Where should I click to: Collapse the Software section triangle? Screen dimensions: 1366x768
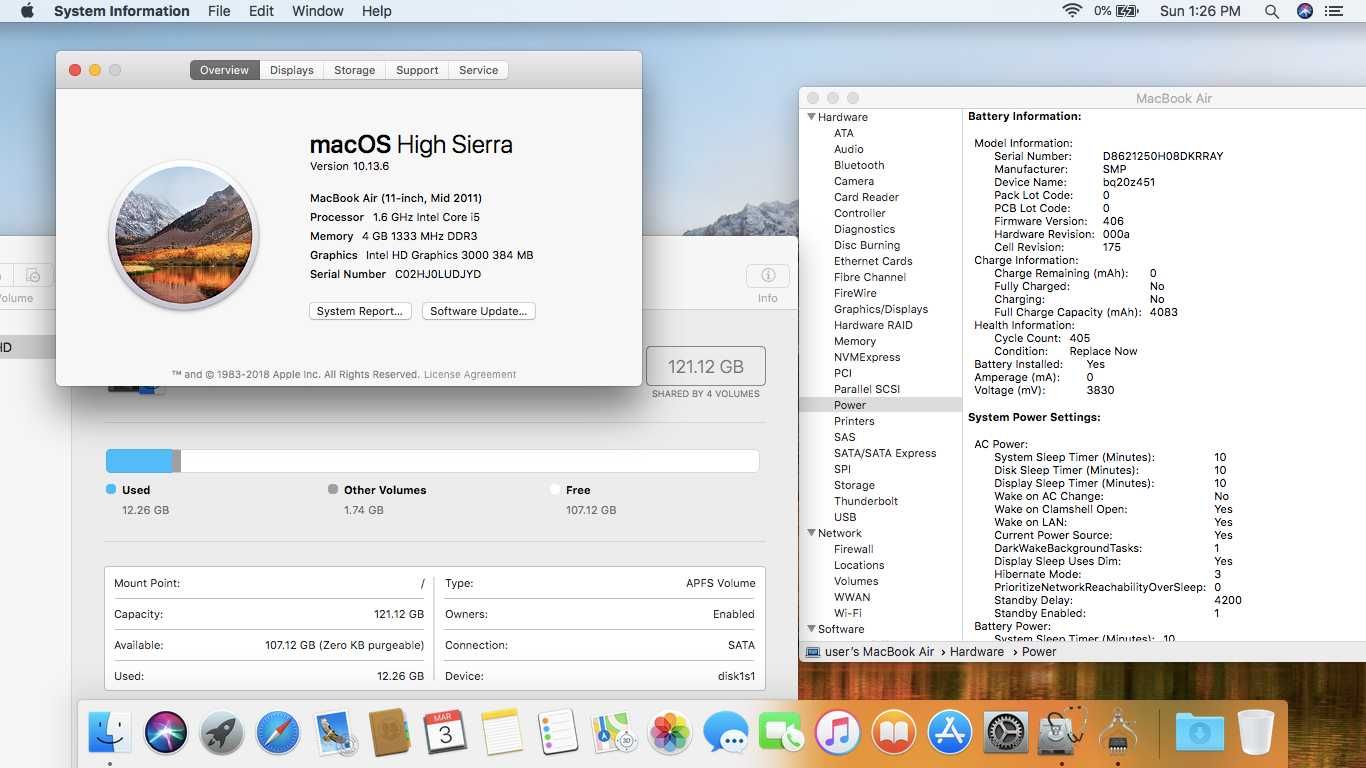click(x=811, y=629)
